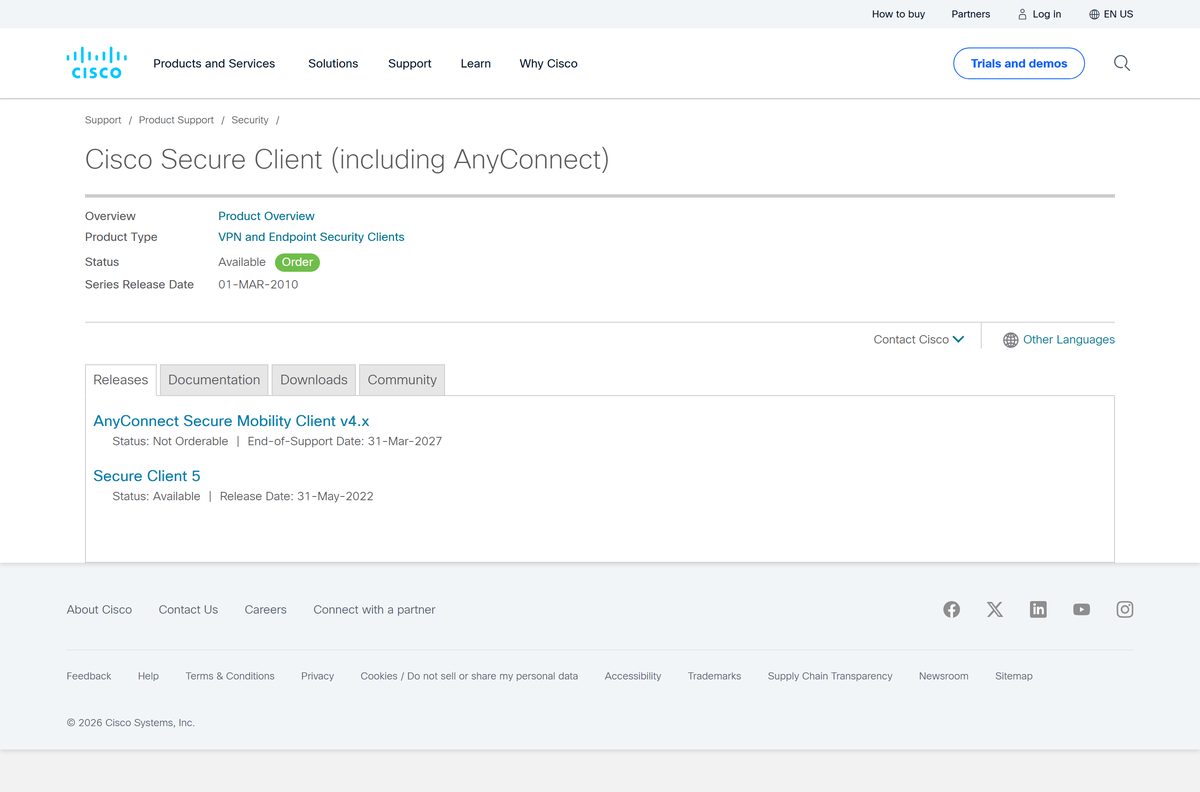This screenshot has height=792, width=1200.
Task: Change language via EN US
Action: tap(1119, 14)
